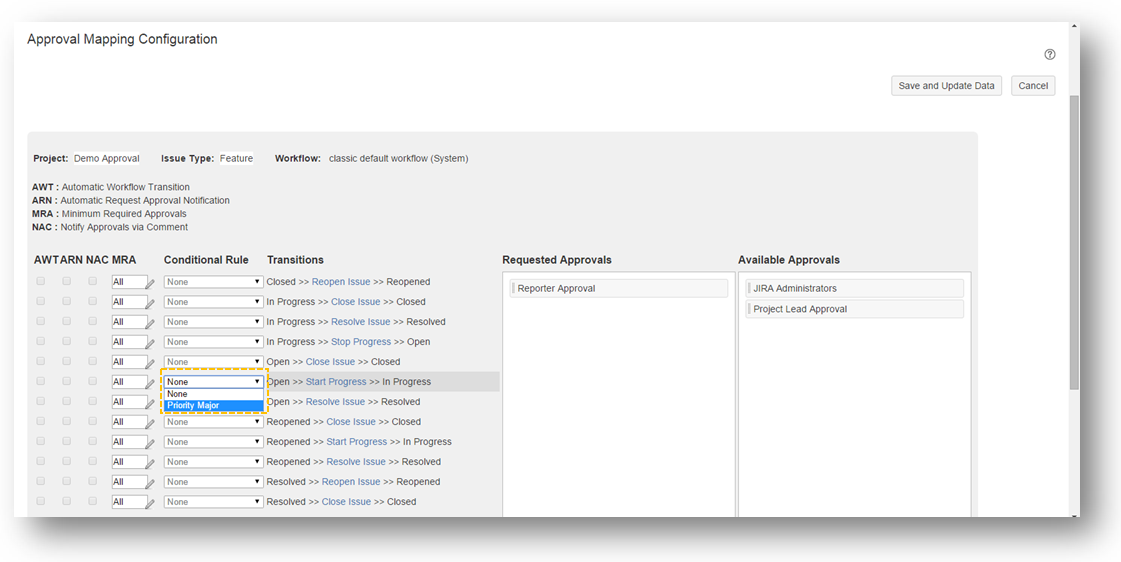
Task: Toggle ARN checkbox in the Stop Progress row
Action: pyautogui.click(x=67, y=341)
